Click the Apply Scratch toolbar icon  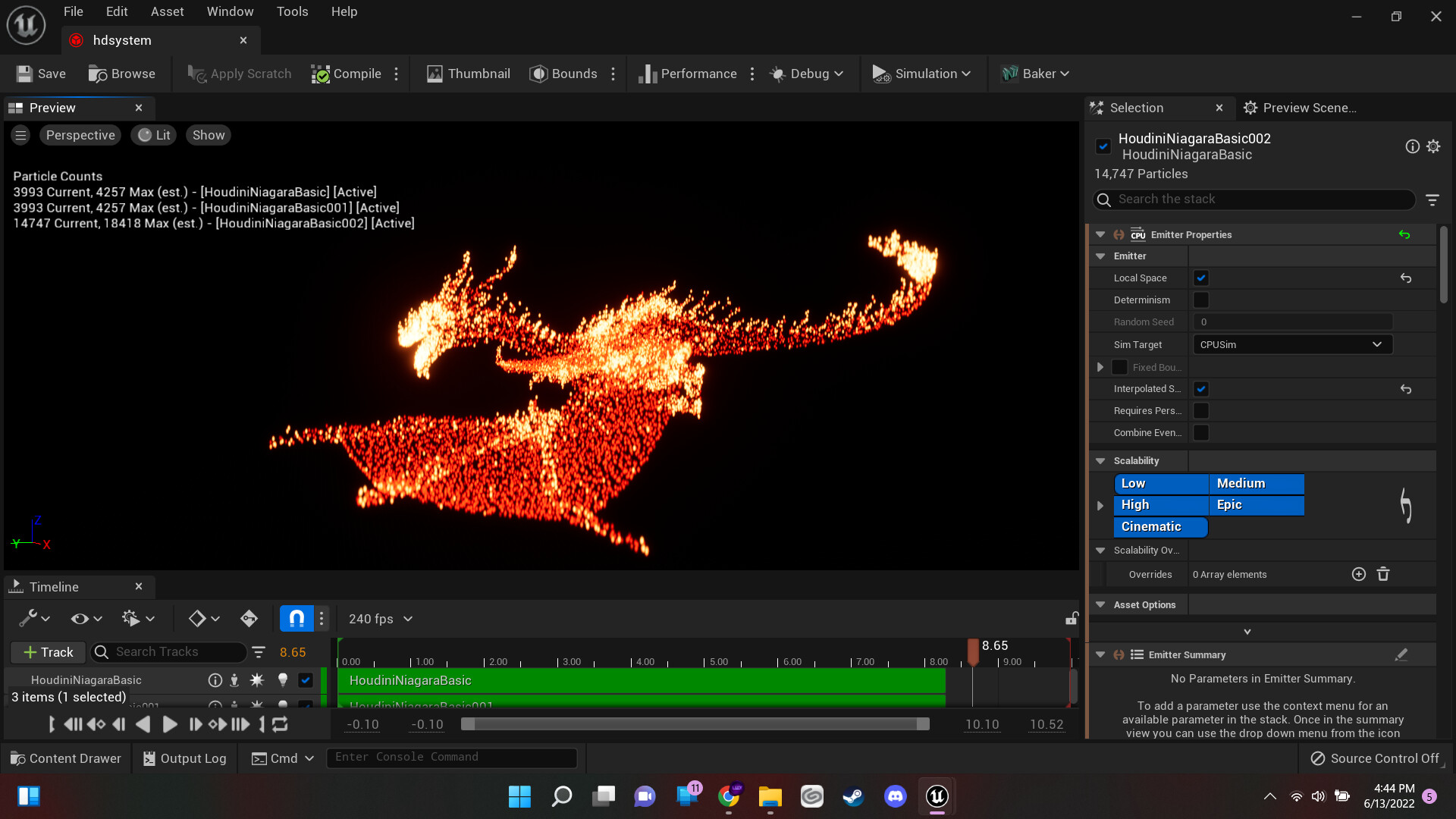(239, 74)
